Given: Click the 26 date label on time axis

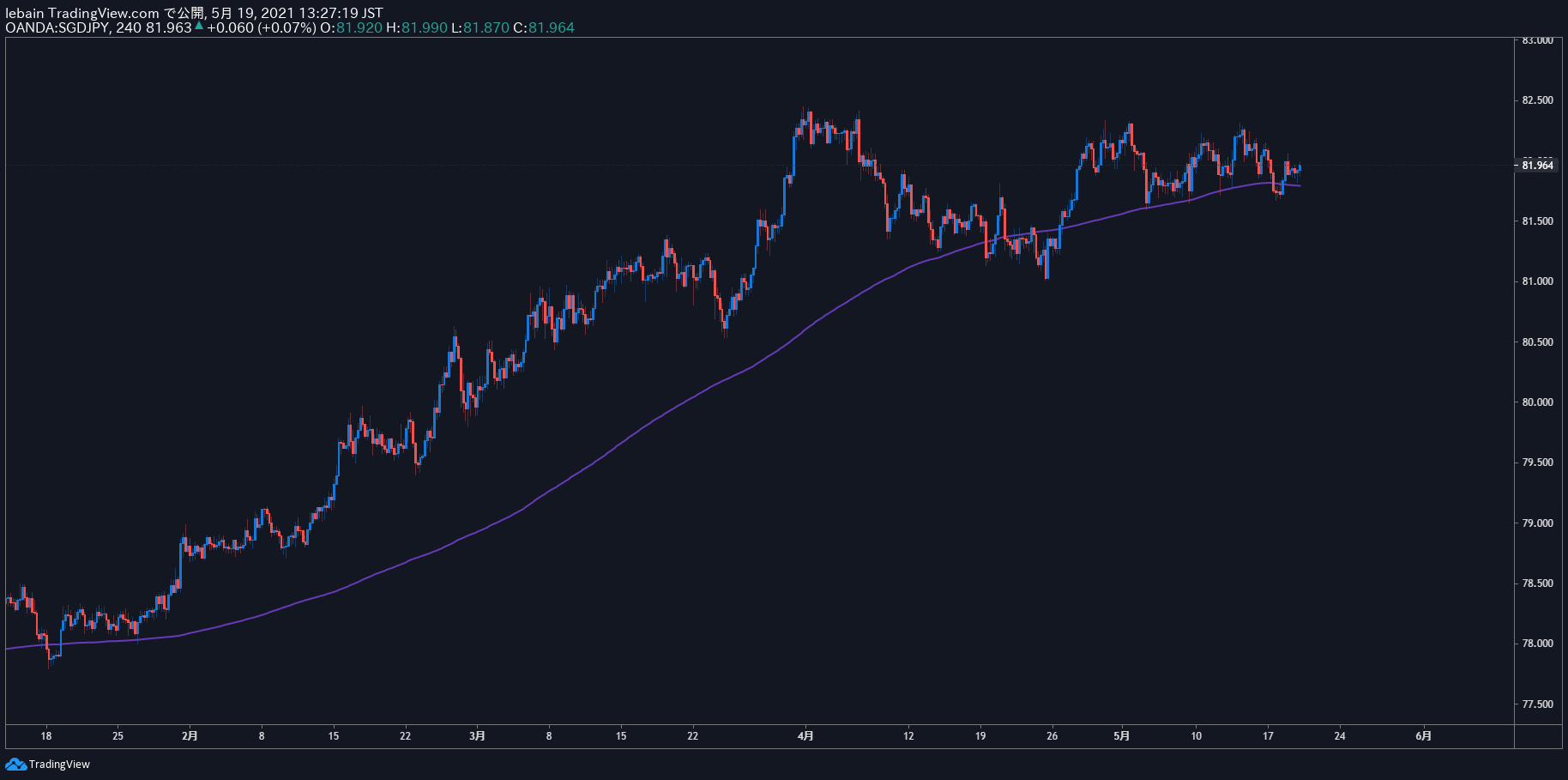Looking at the screenshot, I should click(1052, 735).
